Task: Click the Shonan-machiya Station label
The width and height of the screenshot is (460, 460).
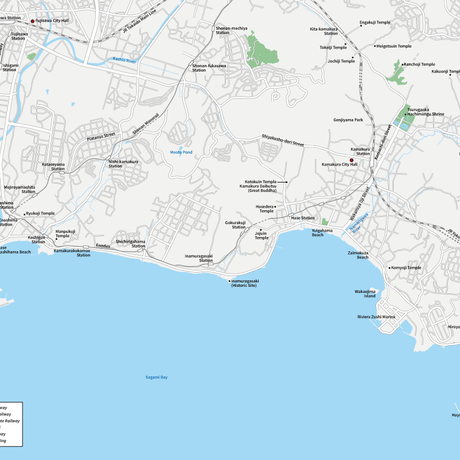Action: (x=231, y=30)
